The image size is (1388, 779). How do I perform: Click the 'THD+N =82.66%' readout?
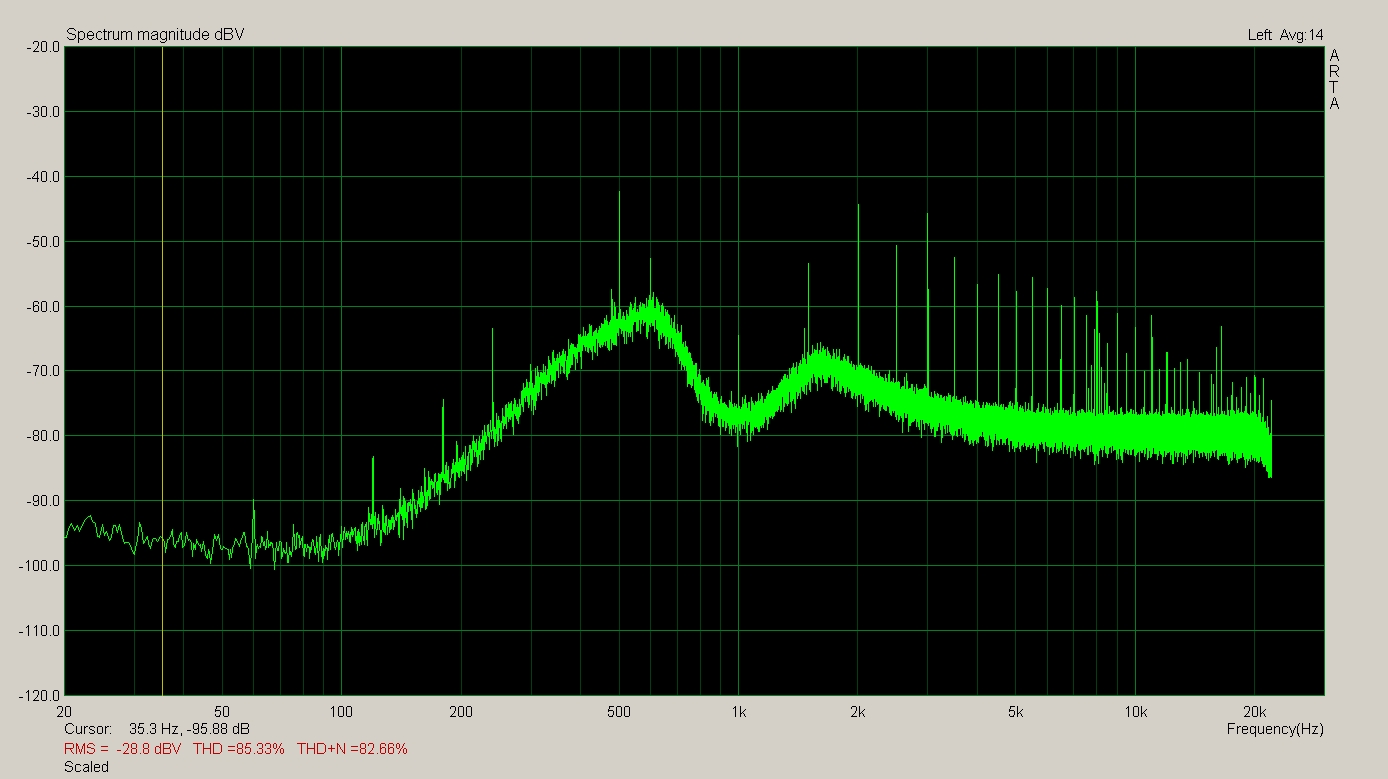tap(352, 748)
